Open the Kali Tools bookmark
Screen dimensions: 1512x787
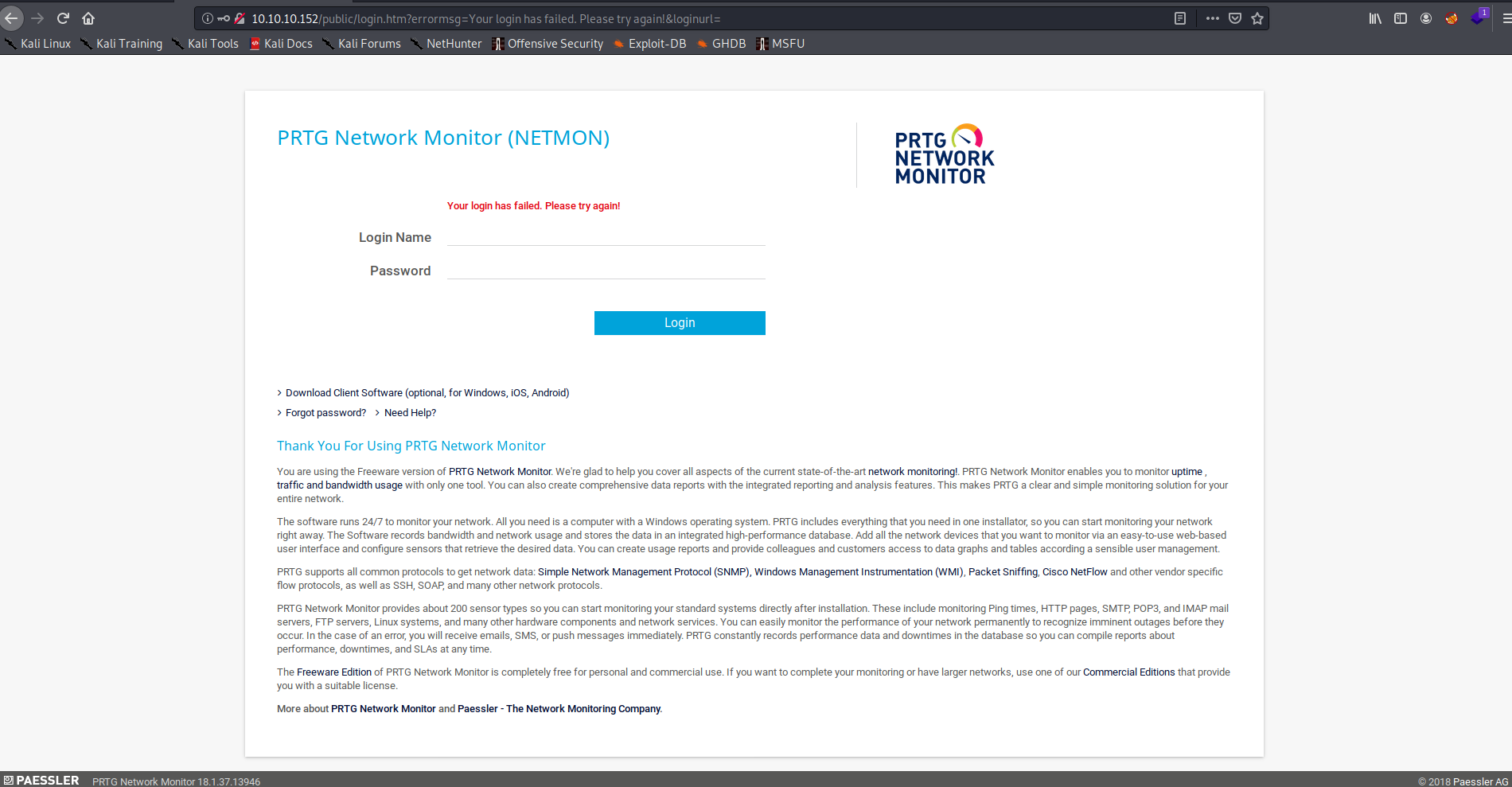[212, 44]
